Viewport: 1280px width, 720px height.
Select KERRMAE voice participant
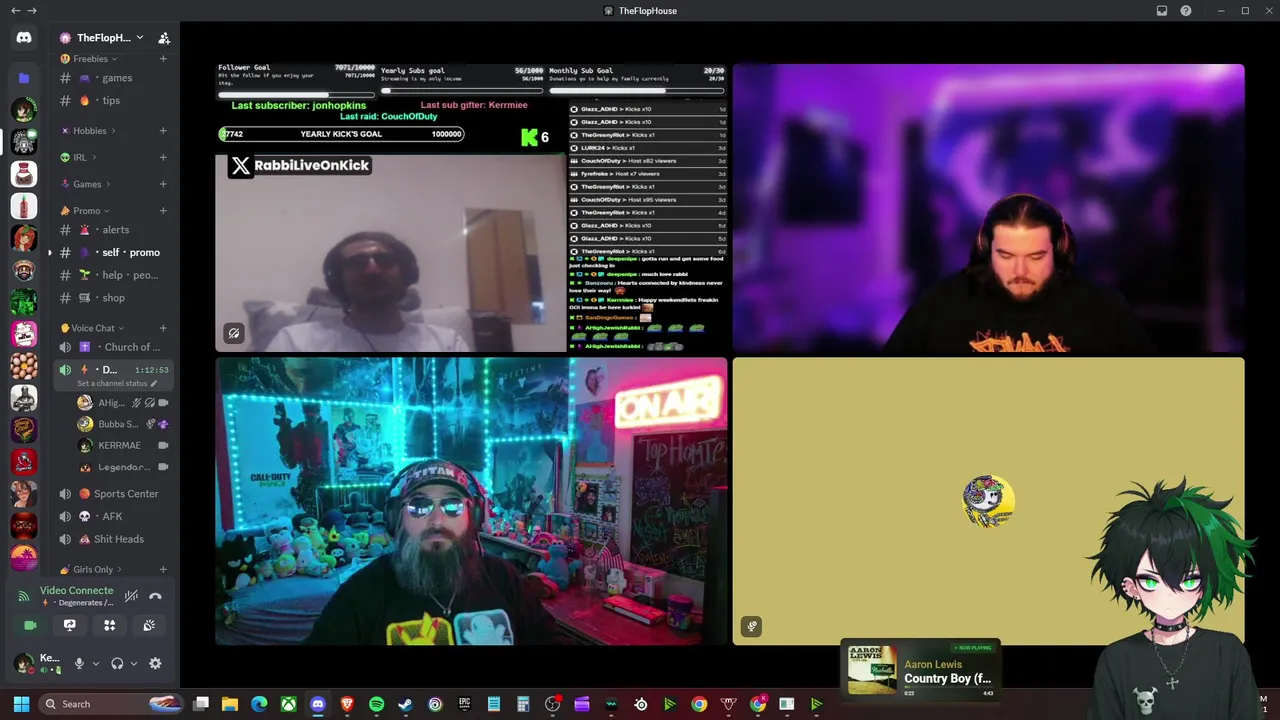click(x=122, y=445)
